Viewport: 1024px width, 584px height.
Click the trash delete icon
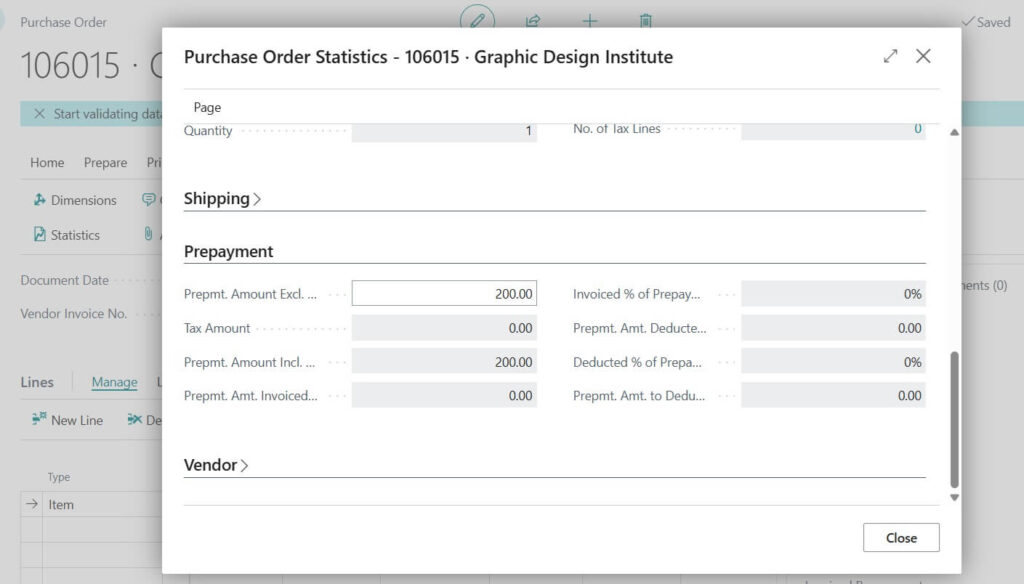pos(646,20)
